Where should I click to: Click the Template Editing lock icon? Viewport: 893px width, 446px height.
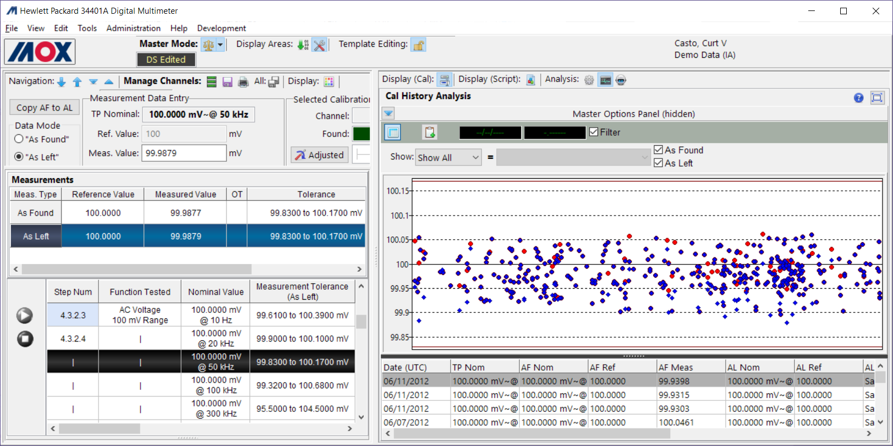(418, 45)
